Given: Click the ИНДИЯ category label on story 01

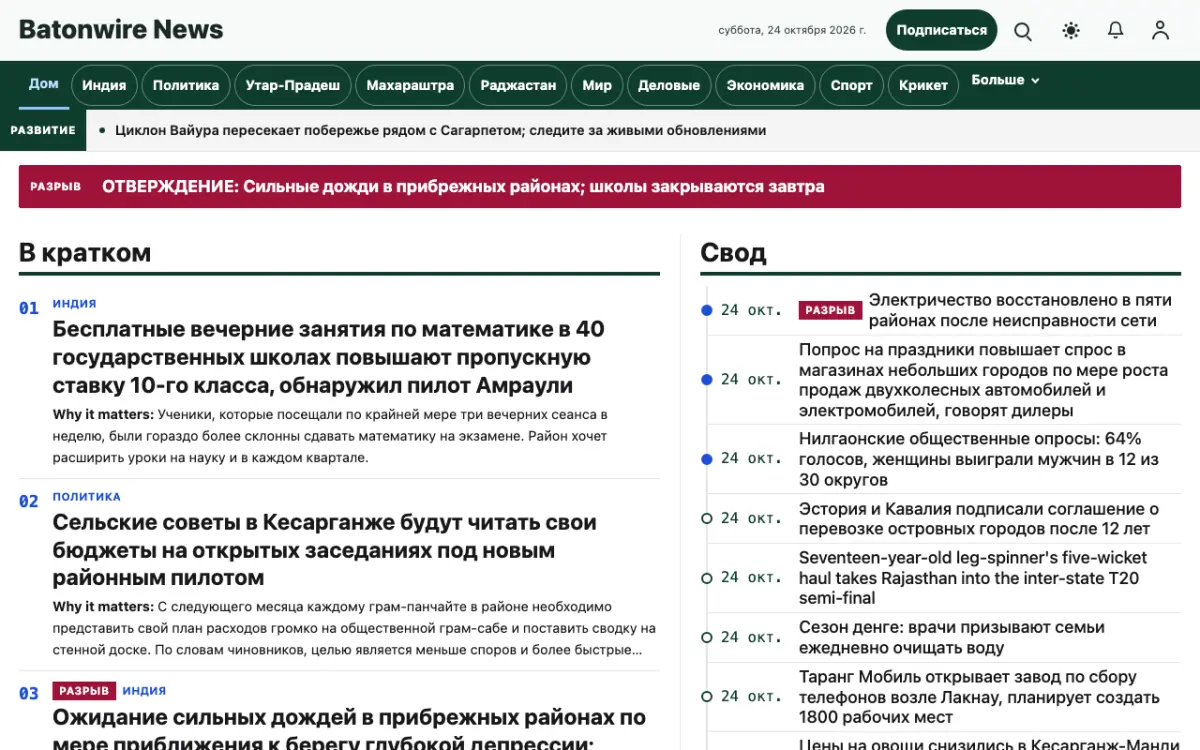Looking at the screenshot, I should click(x=75, y=303).
